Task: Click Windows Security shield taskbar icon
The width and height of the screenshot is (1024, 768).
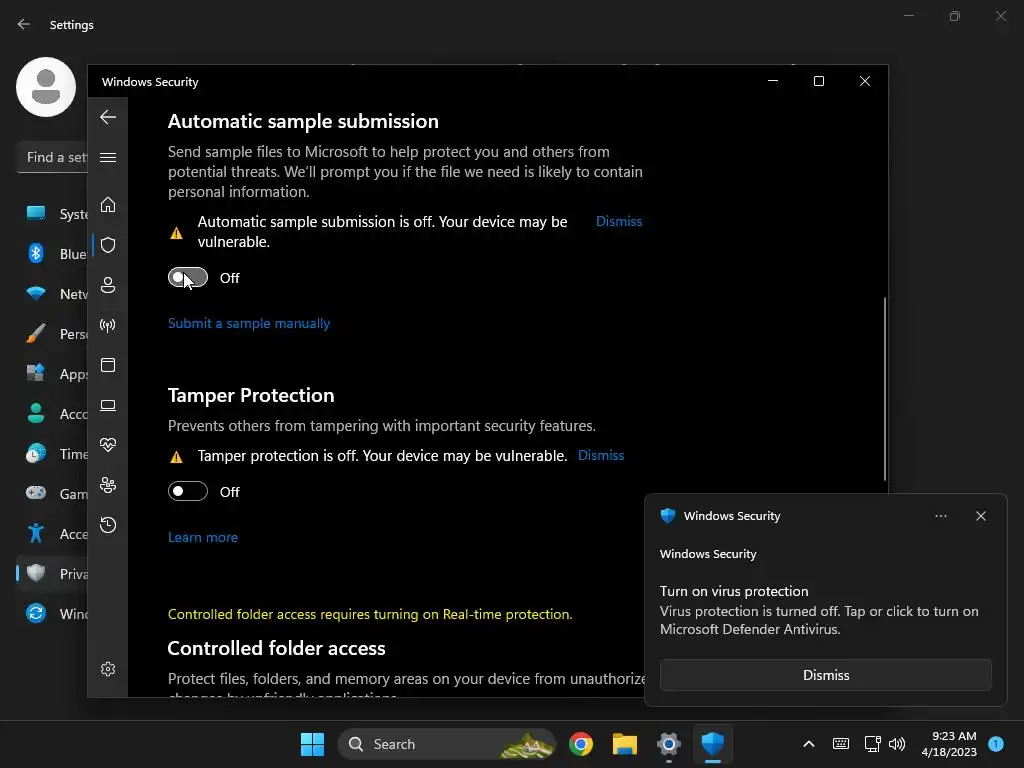Action: coord(712,744)
